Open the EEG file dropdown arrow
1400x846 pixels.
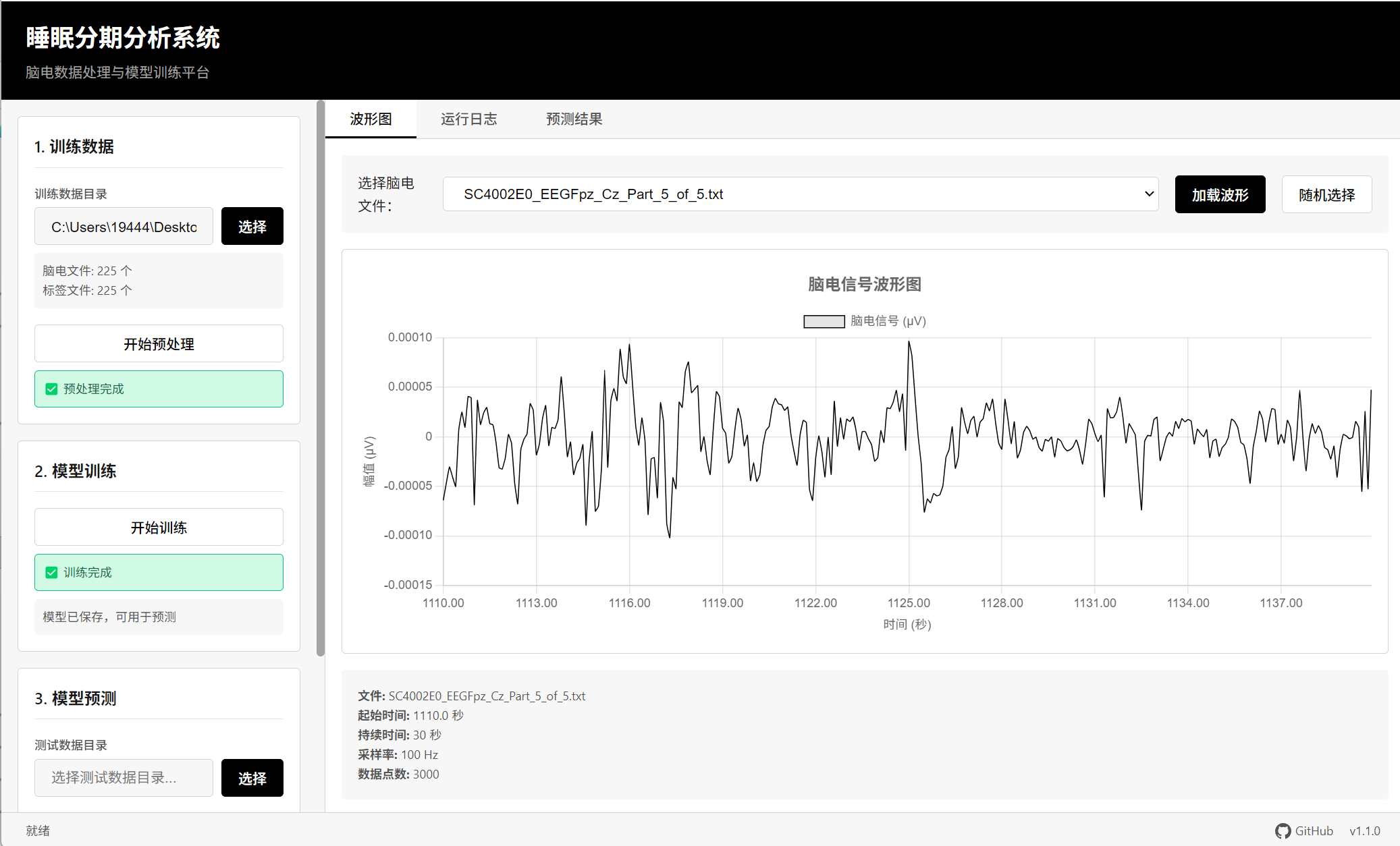[1149, 194]
